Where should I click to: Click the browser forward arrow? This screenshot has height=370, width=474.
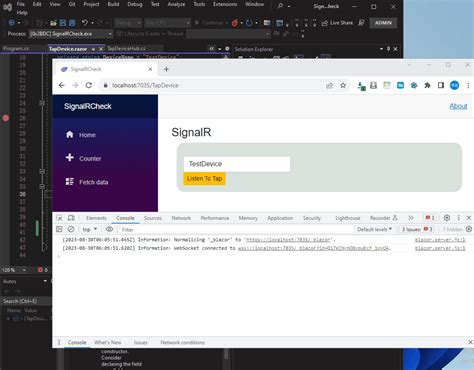[75, 85]
